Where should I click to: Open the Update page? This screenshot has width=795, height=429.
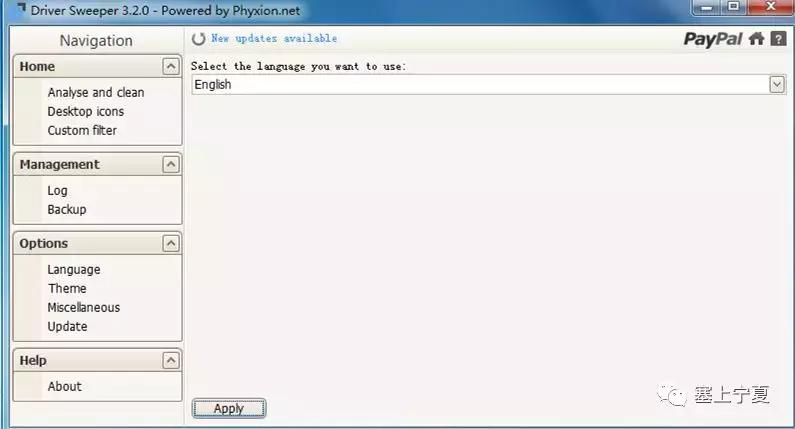tap(67, 327)
